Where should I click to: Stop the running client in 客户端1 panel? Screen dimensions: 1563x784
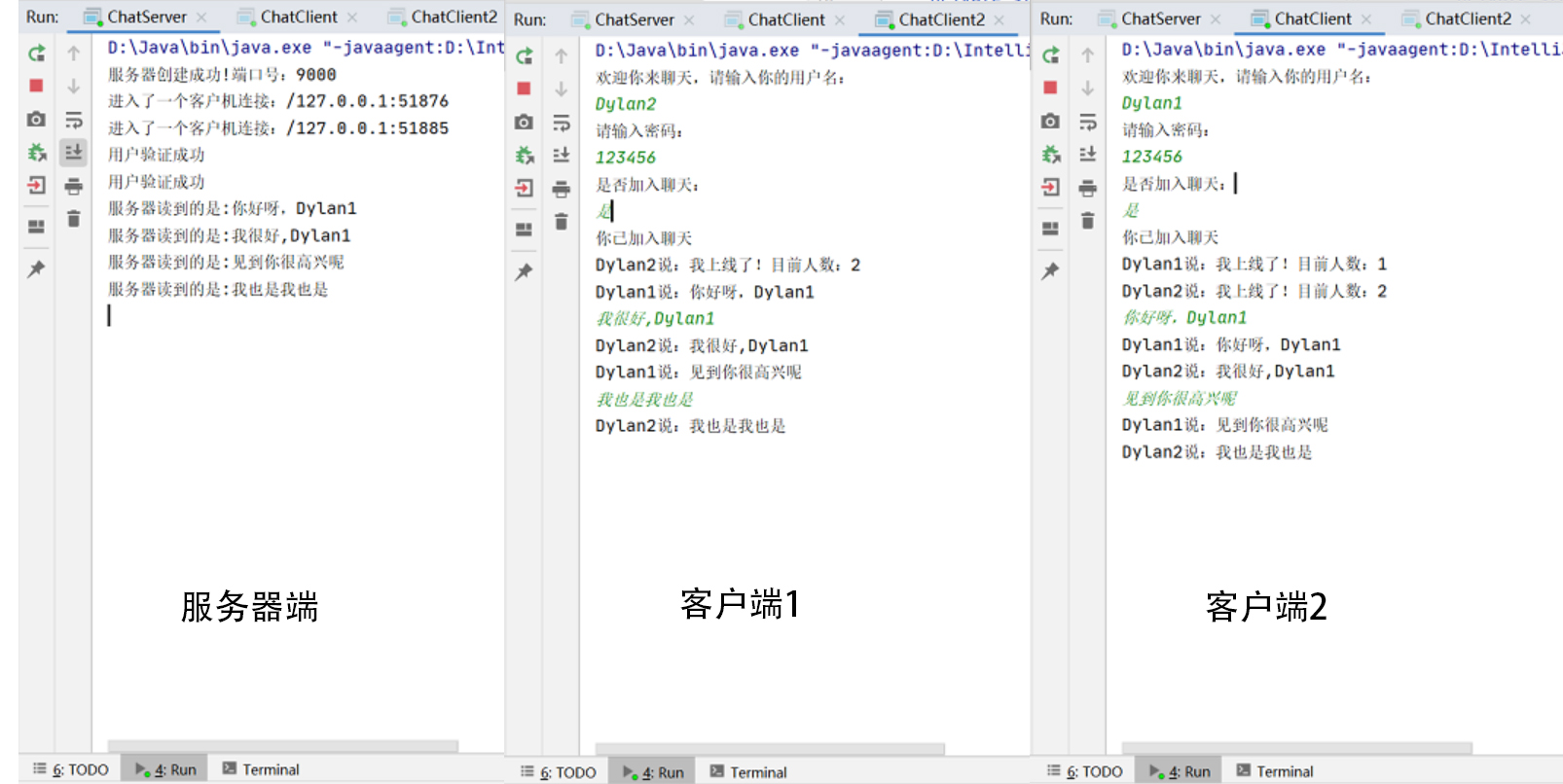(x=524, y=89)
